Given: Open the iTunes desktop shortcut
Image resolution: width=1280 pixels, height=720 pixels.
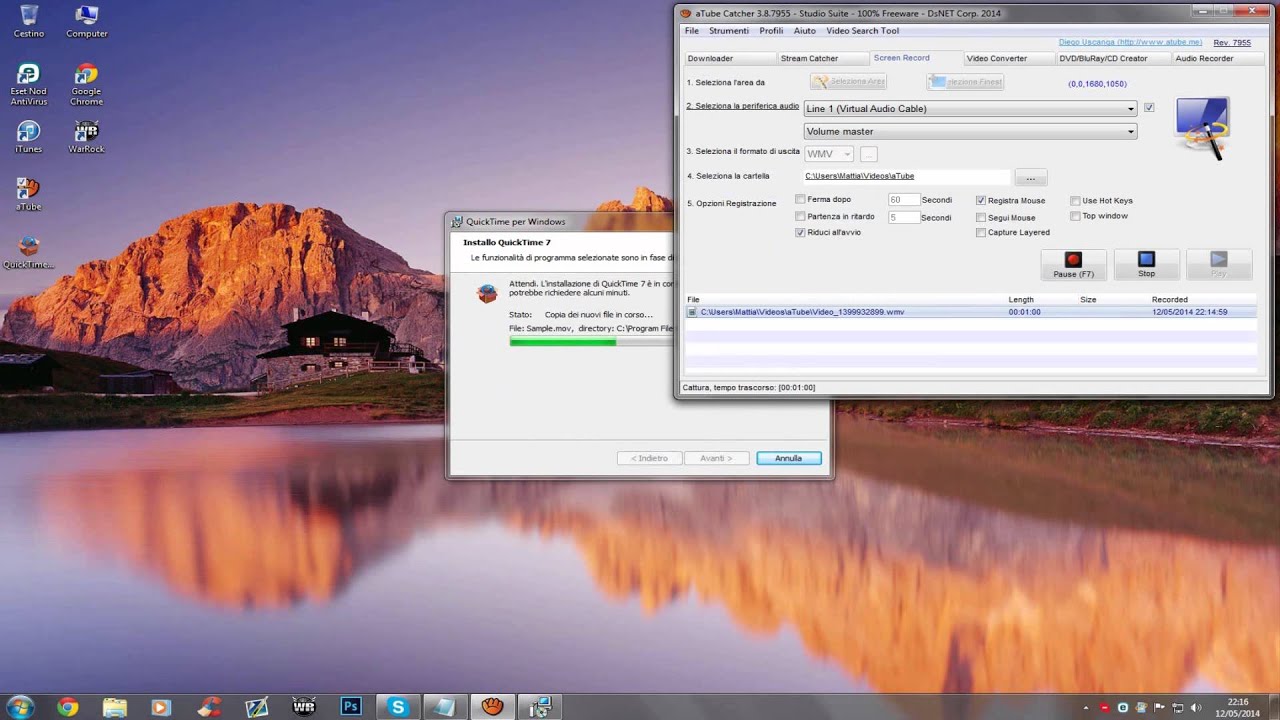Looking at the screenshot, I should [29, 137].
